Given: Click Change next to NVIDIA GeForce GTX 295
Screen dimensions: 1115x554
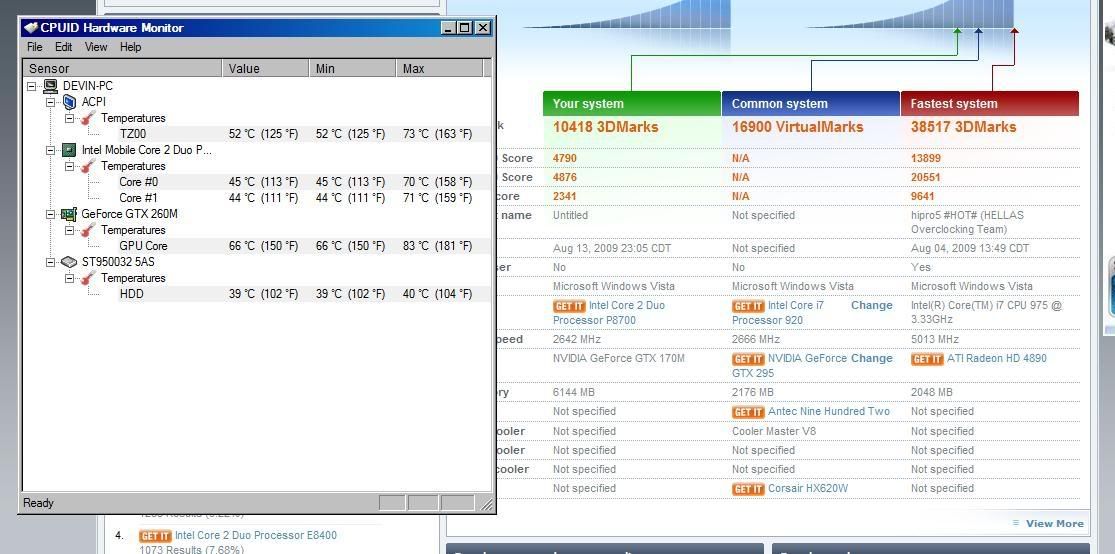Looking at the screenshot, I should [871, 358].
